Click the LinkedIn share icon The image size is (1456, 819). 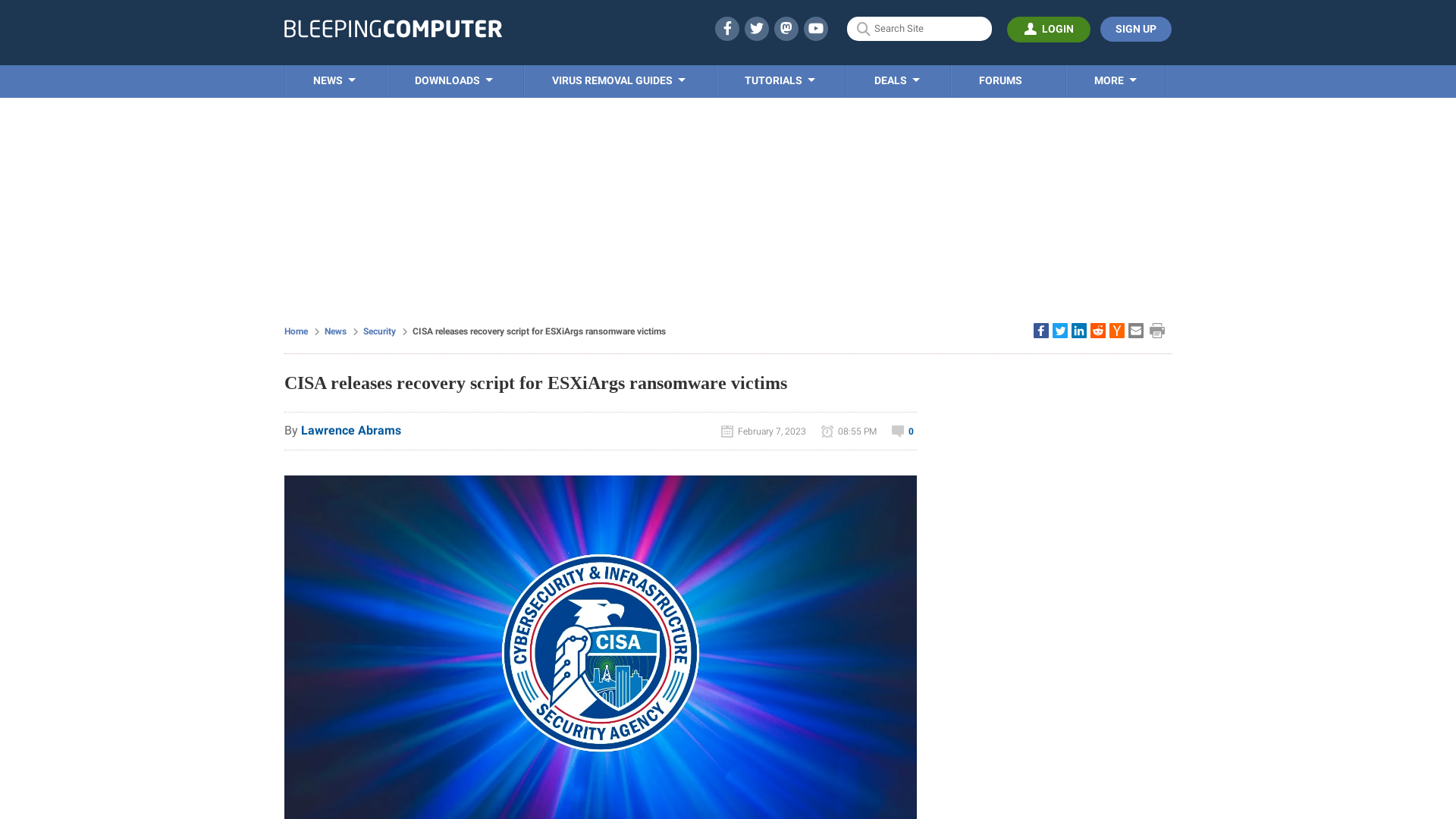tap(1079, 330)
